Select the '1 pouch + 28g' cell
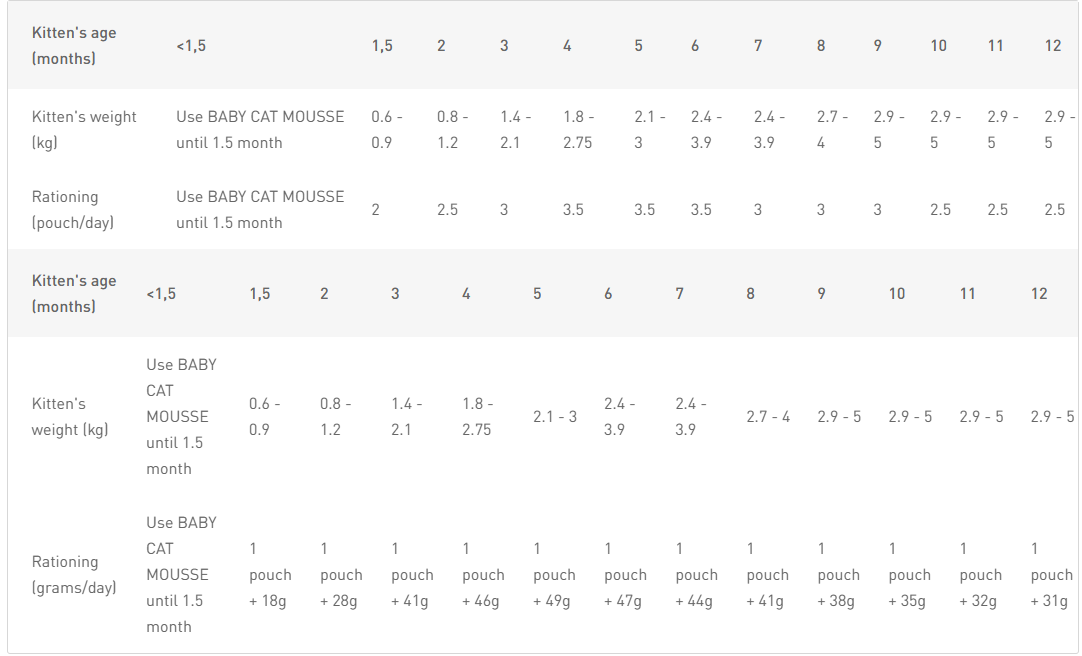The image size is (1082, 656). pyautogui.click(x=341, y=574)
